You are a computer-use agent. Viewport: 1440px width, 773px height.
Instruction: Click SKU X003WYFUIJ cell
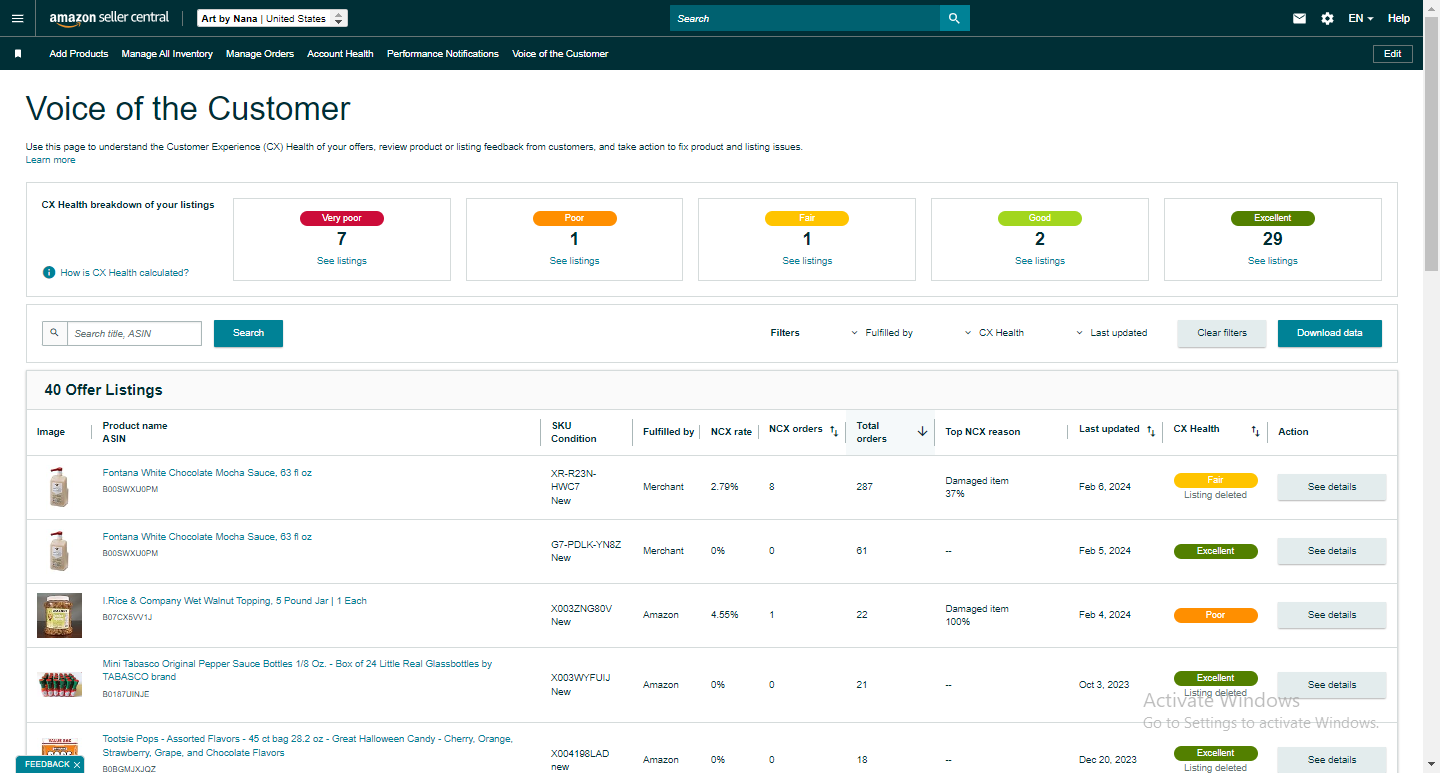click(581, 678)
